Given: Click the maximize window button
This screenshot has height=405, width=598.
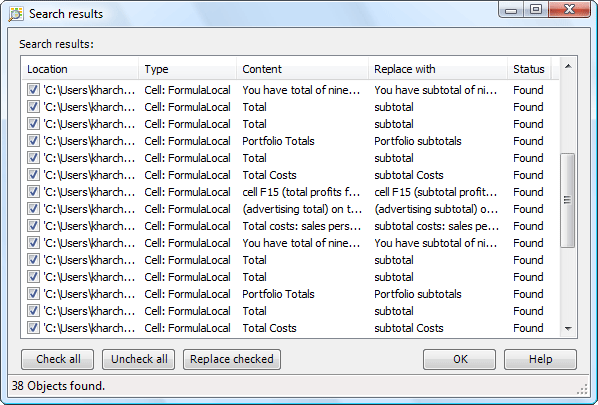Looking at the screenshot, I should (x=536, y=9).
